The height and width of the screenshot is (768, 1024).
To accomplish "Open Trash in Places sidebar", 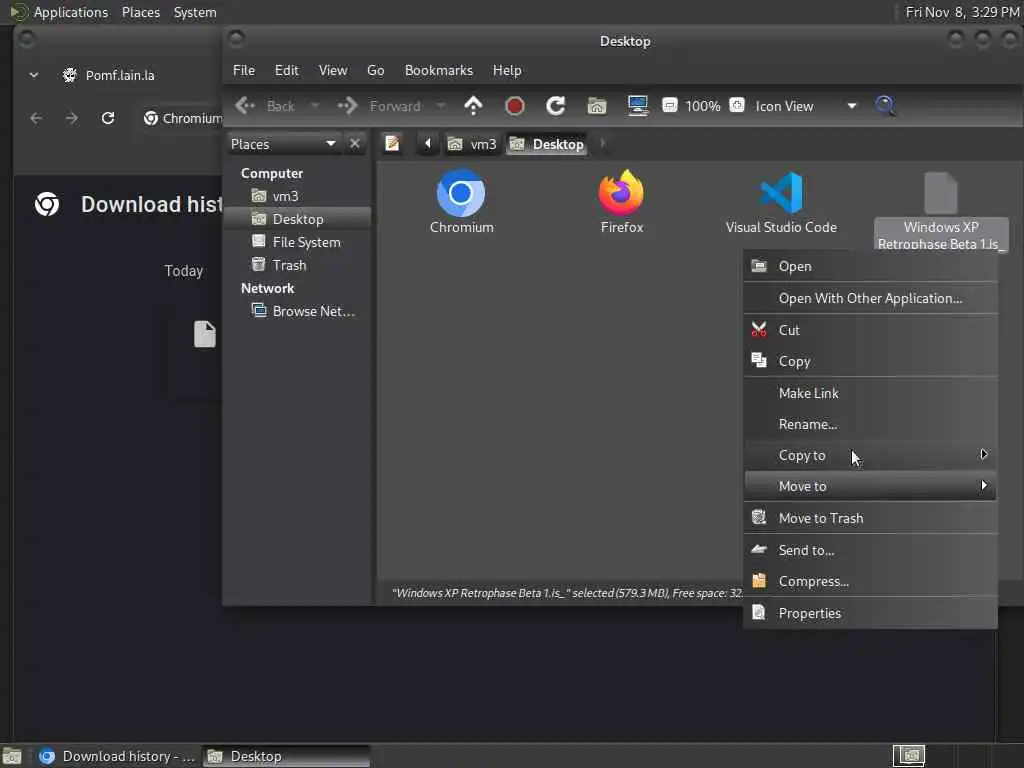I will point(297,264).
